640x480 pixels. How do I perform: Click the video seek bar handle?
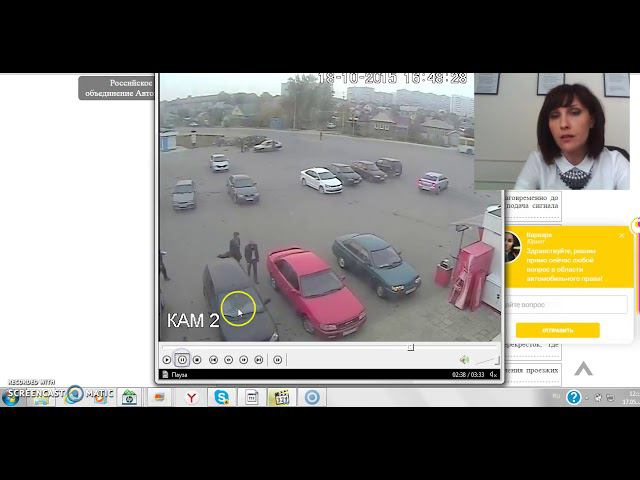[411, 347]
